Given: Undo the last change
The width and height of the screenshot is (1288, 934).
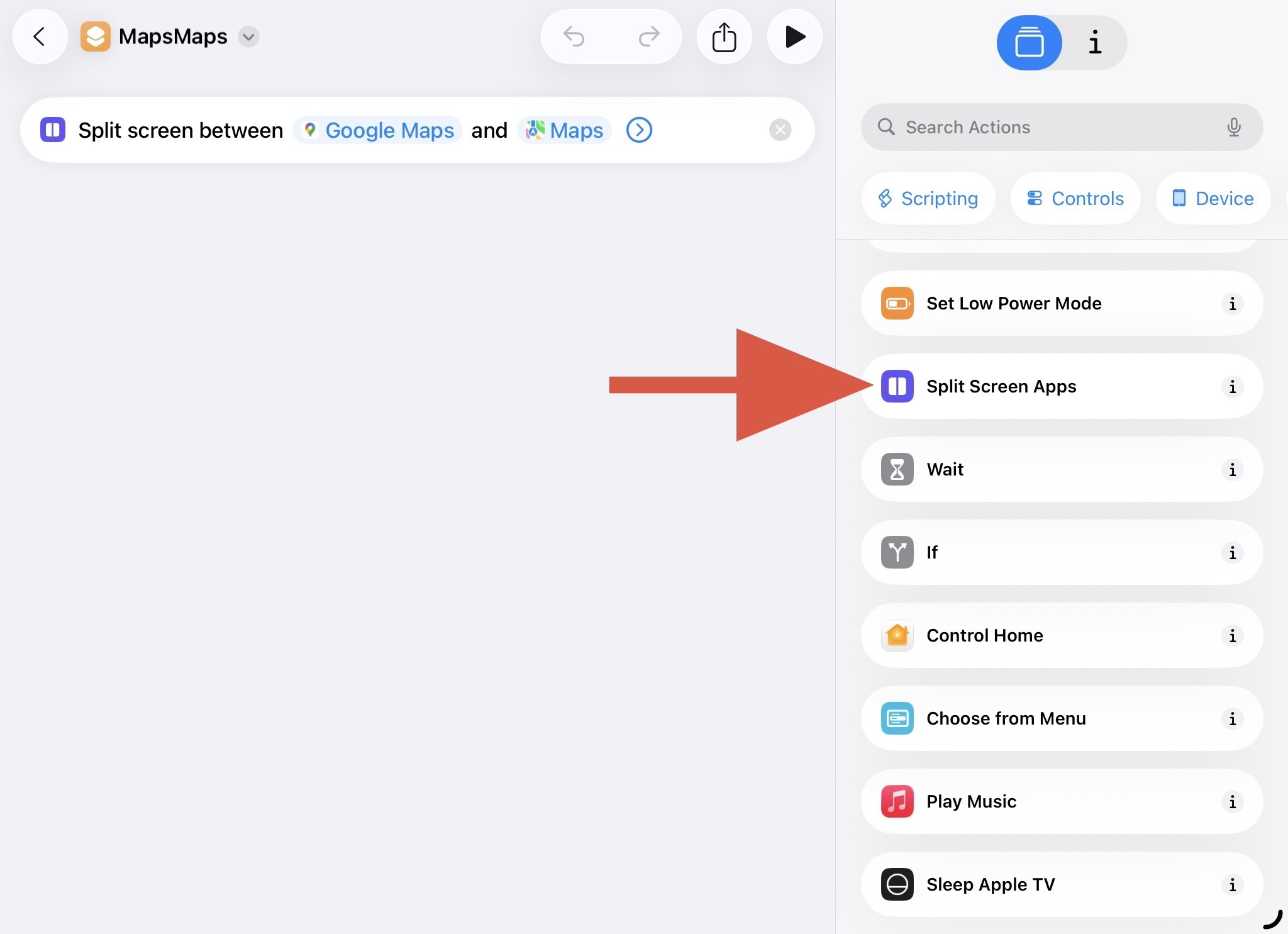Looking at the screenshot, I should coord(574,36).
